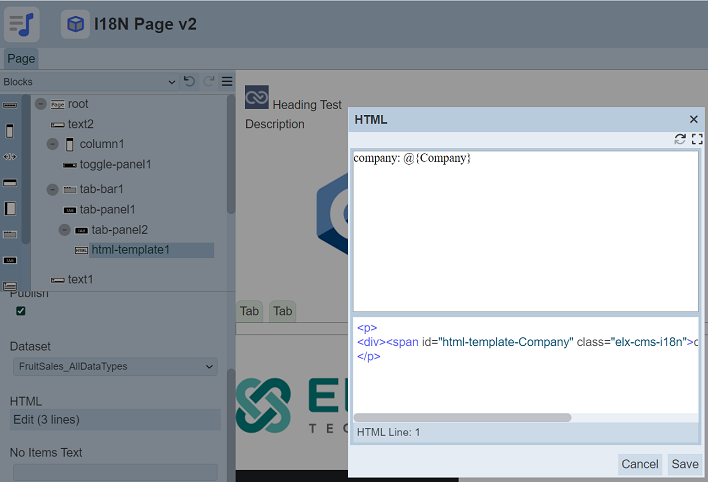
Task: Close the HTML dialog with the X
Action: [694, 119]
